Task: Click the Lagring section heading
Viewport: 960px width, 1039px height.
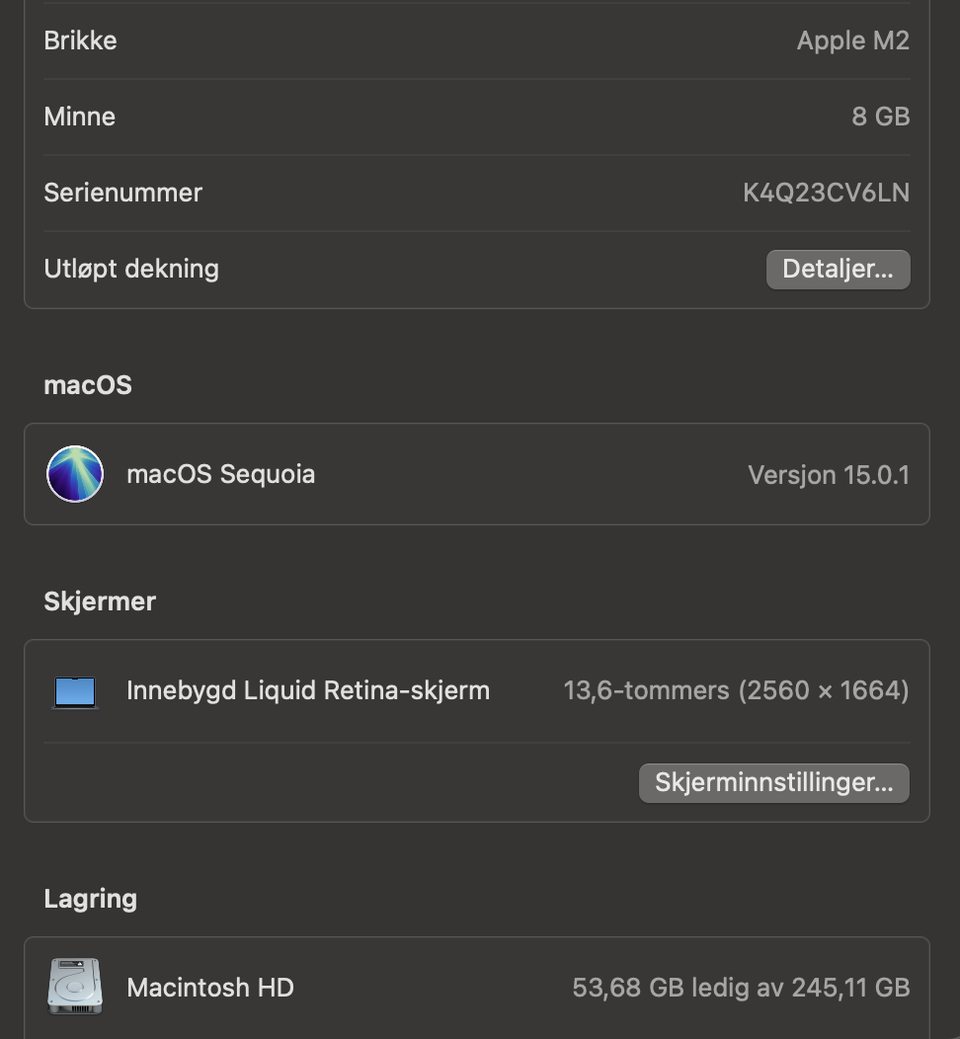Action: (x=90, y=898)
